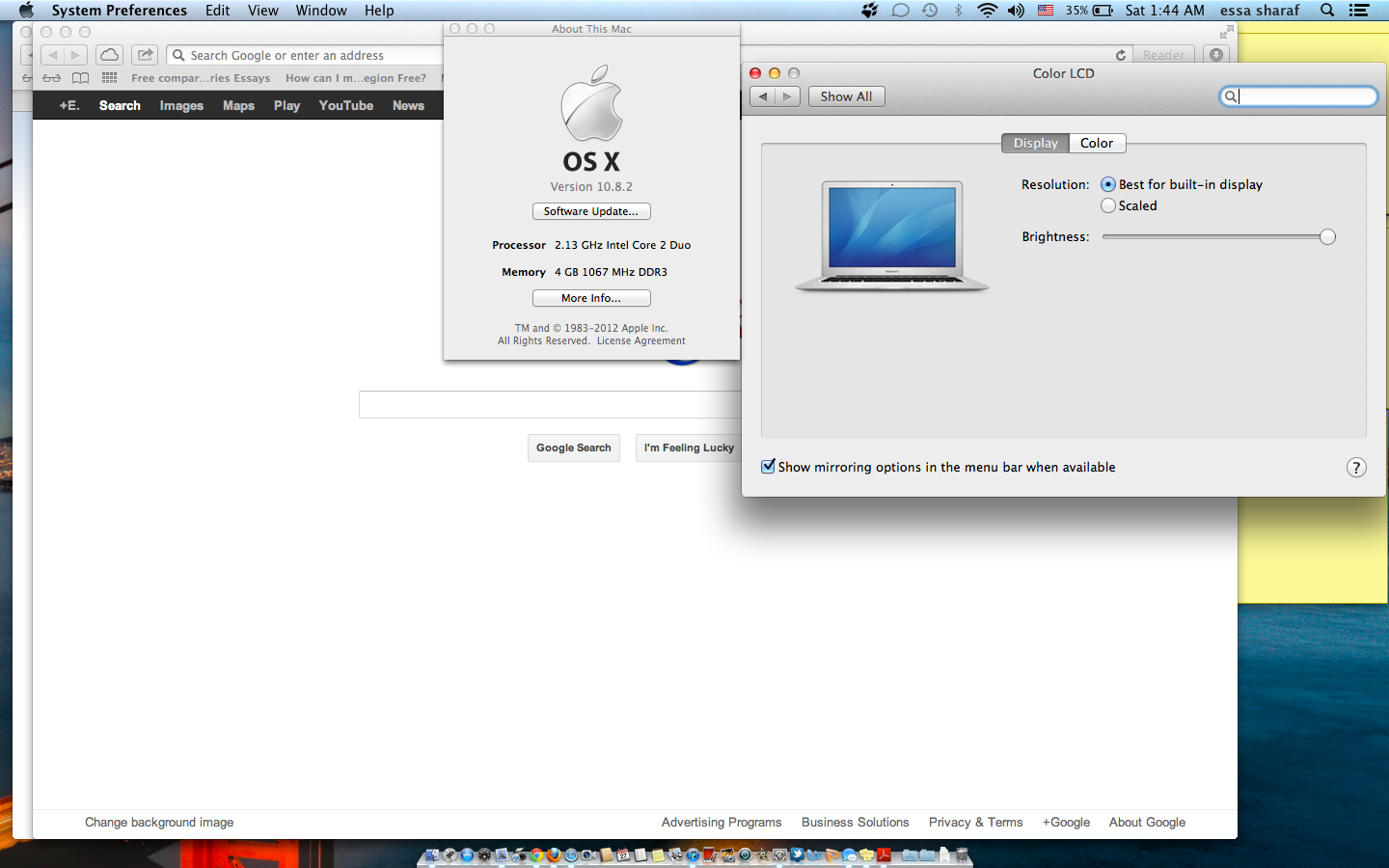Open System Preferences application menu
Viewport: 1389px width, 868px height.
[x=120, y=11]
